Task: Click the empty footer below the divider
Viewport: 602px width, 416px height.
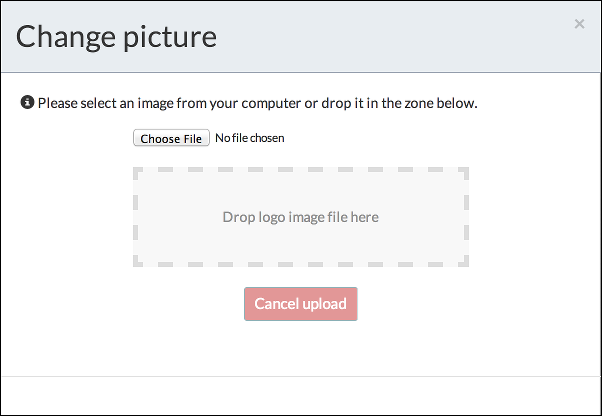Action: (300, 395)
